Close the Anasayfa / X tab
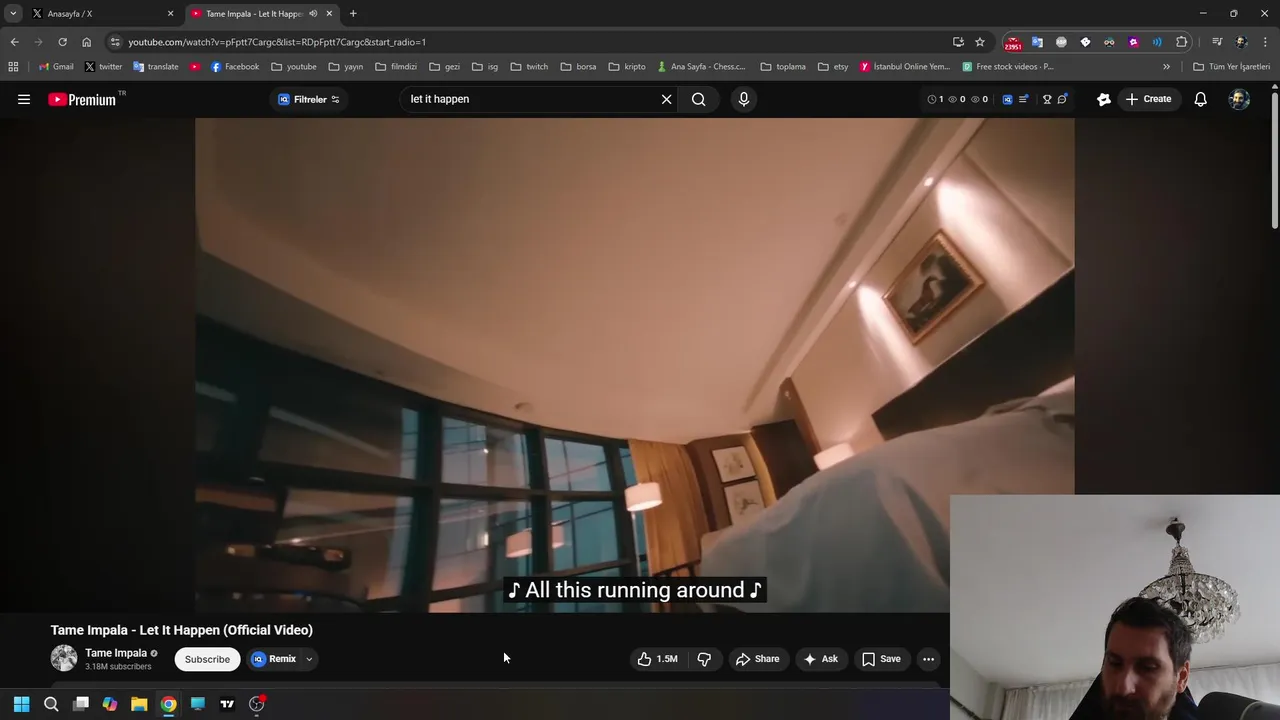 click(x=170, y=14)
